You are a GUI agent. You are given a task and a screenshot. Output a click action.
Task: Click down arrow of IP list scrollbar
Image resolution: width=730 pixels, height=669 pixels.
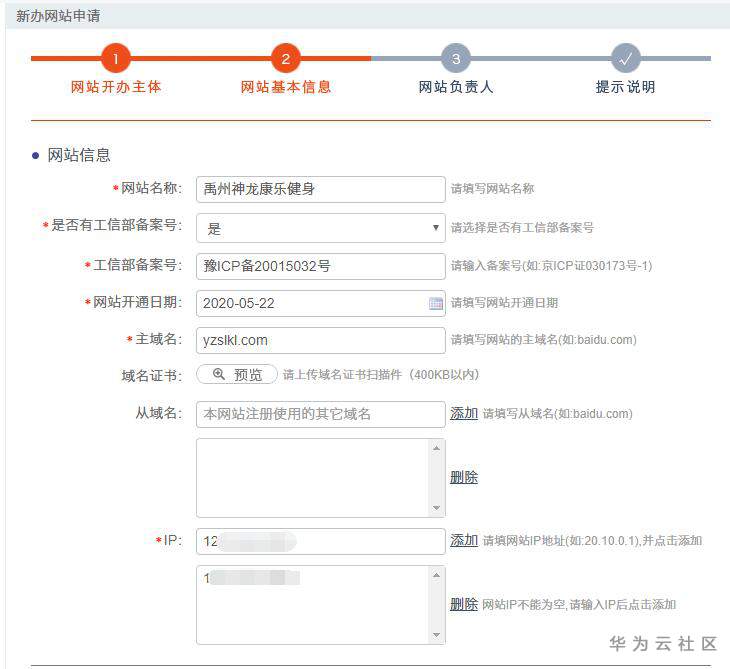[x=436, y=635]
